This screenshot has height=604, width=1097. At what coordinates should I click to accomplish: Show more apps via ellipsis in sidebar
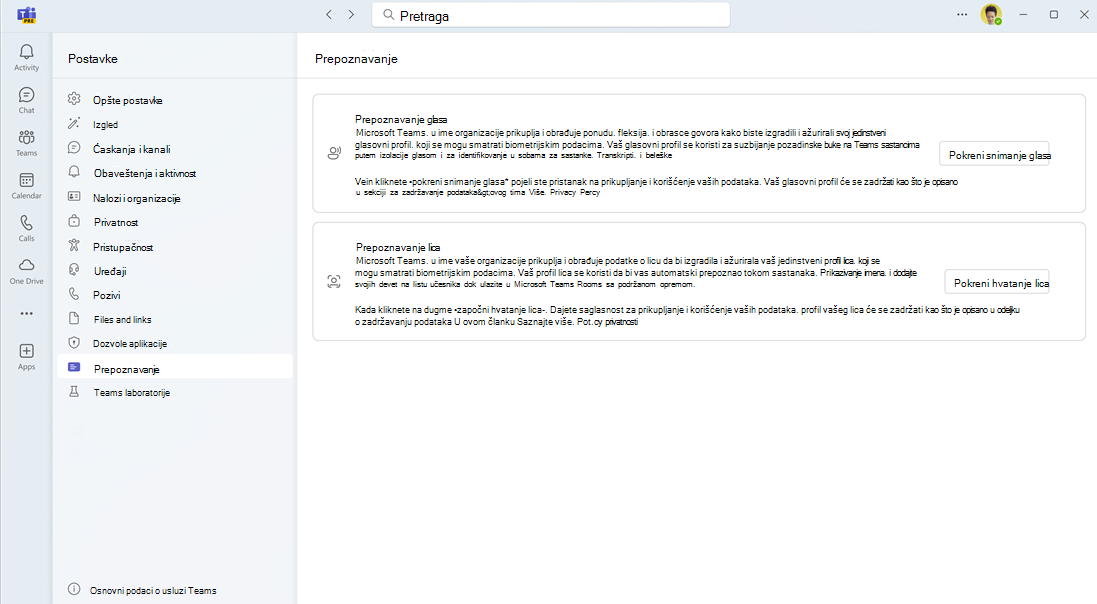27,314
